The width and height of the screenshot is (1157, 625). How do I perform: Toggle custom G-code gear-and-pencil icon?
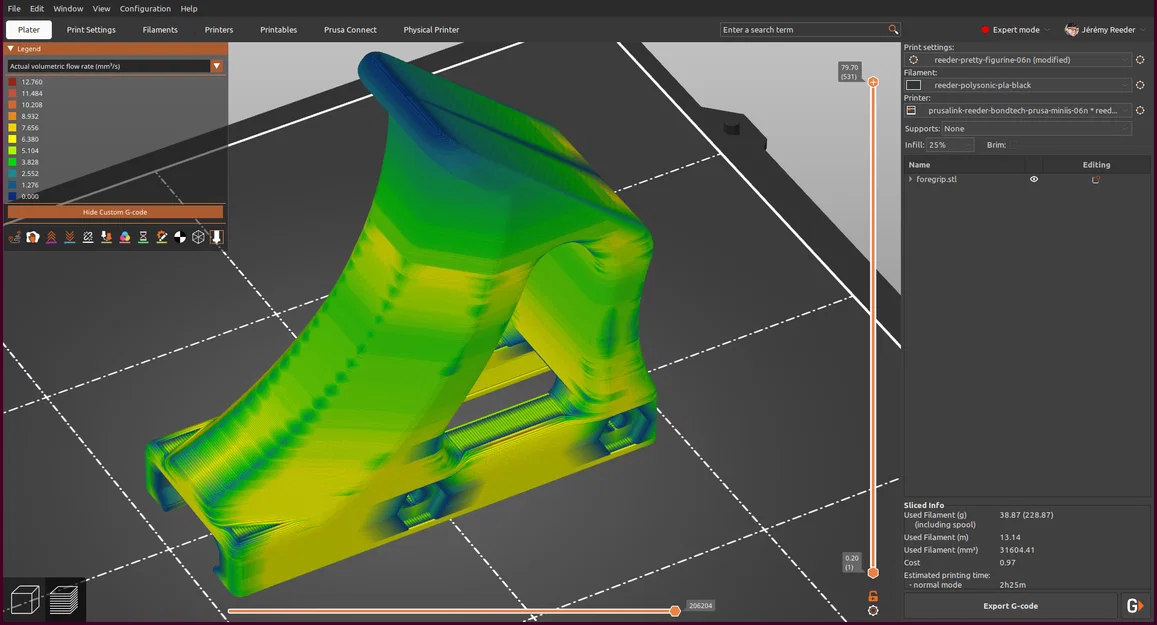click(x=162, y=237)
